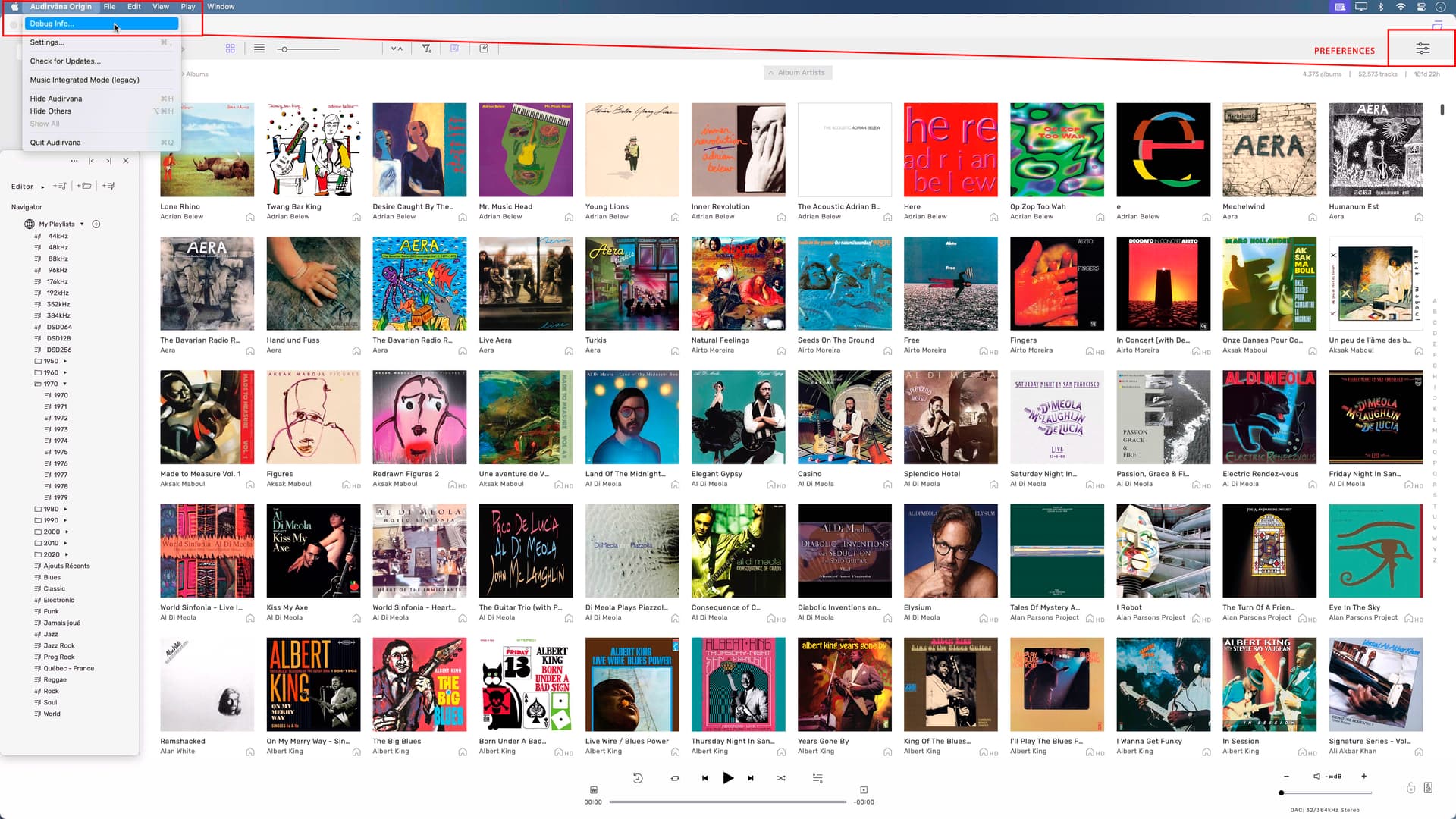Viewport: 1456px width, 819px height.
Task: Choose Settings... from the Audirvana menu
Action: pyautogui.click(x=102, y=42)
